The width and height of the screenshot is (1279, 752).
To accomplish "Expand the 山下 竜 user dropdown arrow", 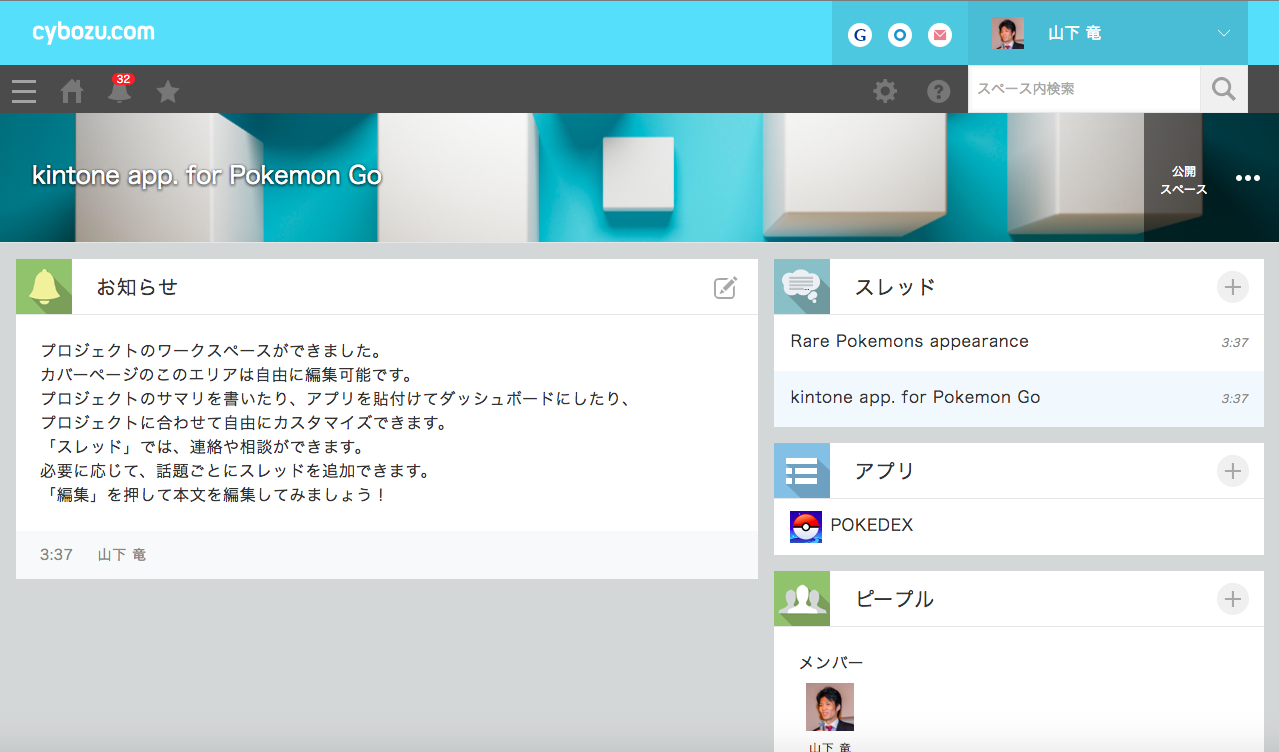I will pos(1224,33).
